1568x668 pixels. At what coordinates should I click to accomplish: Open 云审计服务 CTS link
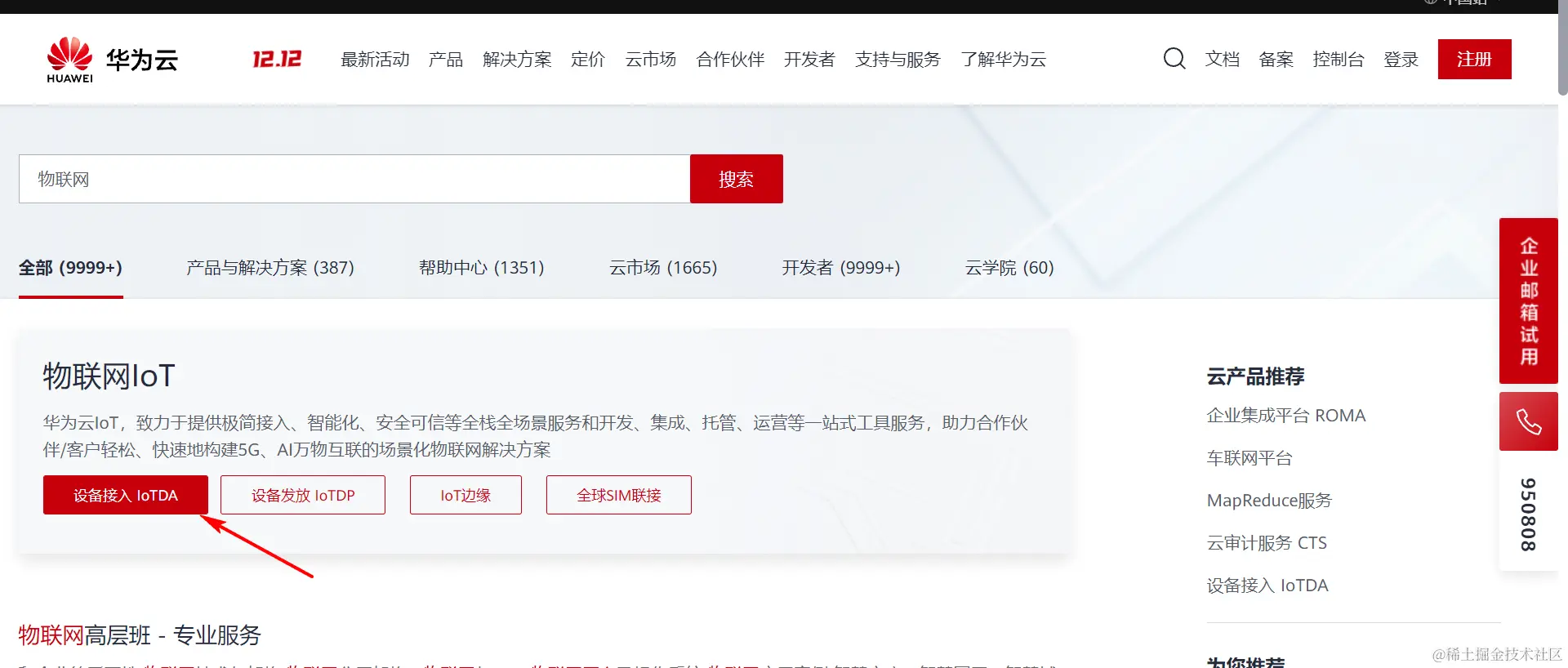pyautogui.click(x=1267, y=543)
